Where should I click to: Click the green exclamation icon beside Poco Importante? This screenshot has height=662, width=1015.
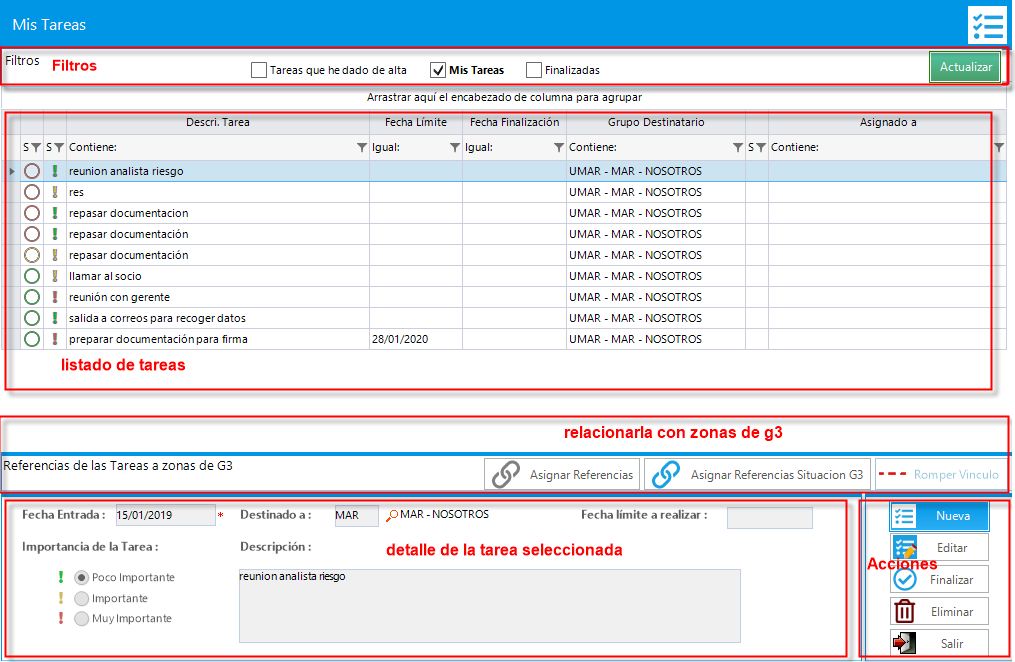(61, 577)
